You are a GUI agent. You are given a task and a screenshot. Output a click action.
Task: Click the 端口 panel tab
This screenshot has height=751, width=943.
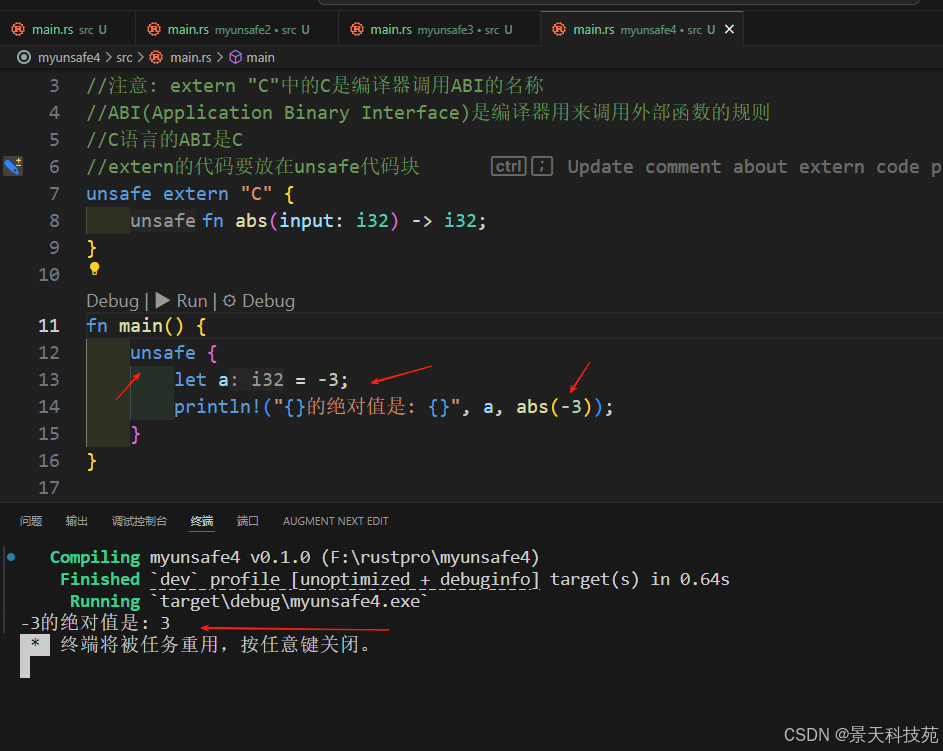[x=247, y=521]
